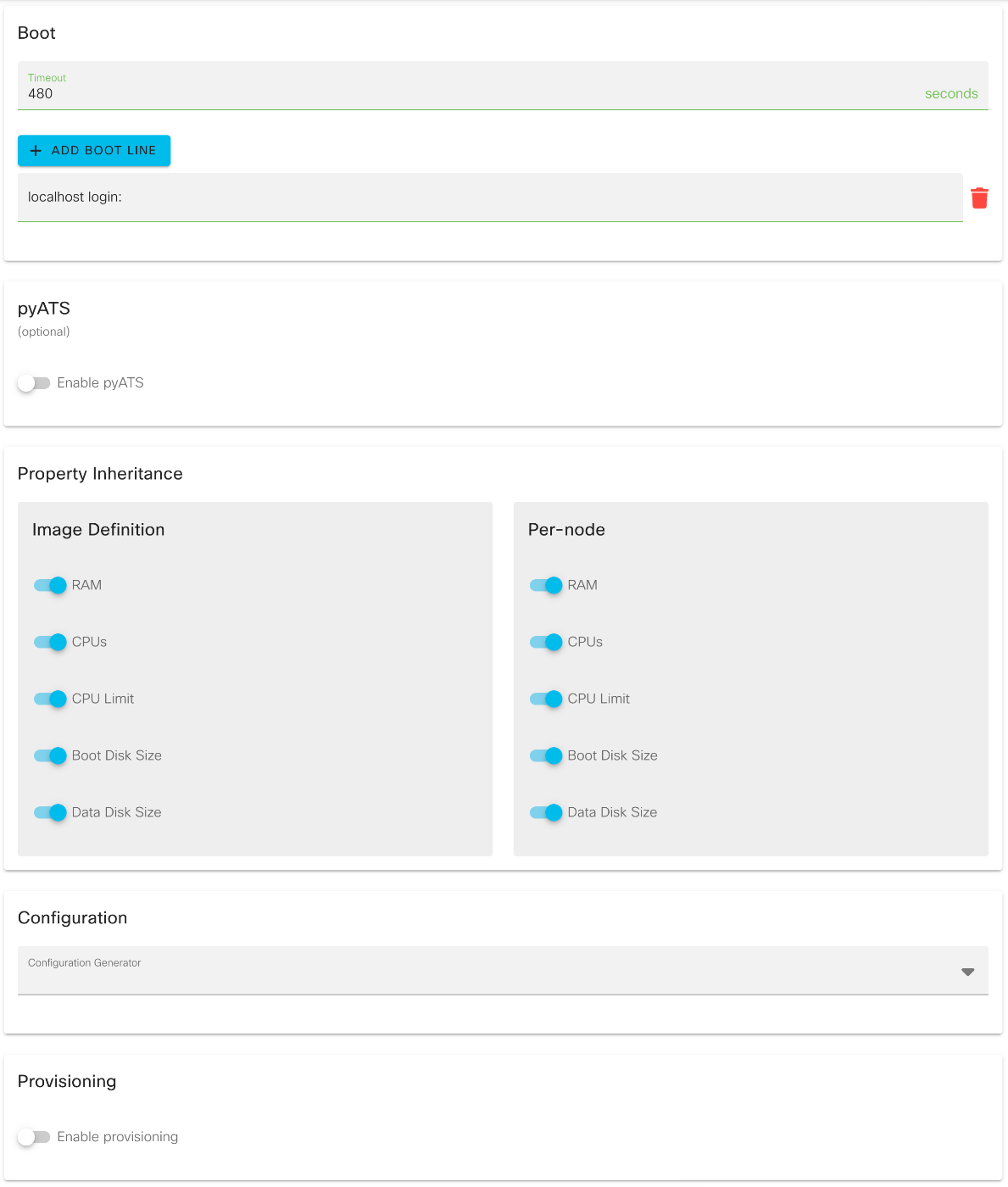This screenshot has height=1187, width=1008.
Task: Toggle Image Definition RAM switch
Action: pyautogui.click(x=50, y=585)
